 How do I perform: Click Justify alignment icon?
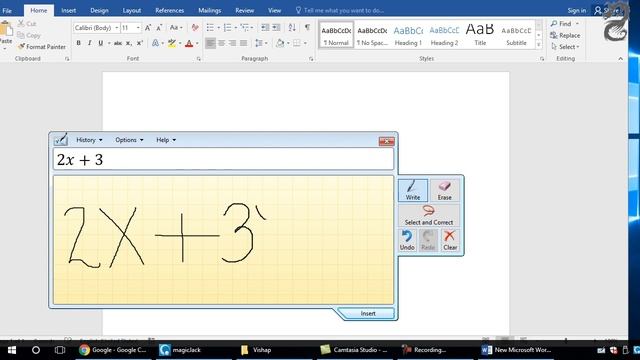coord(243,43)
